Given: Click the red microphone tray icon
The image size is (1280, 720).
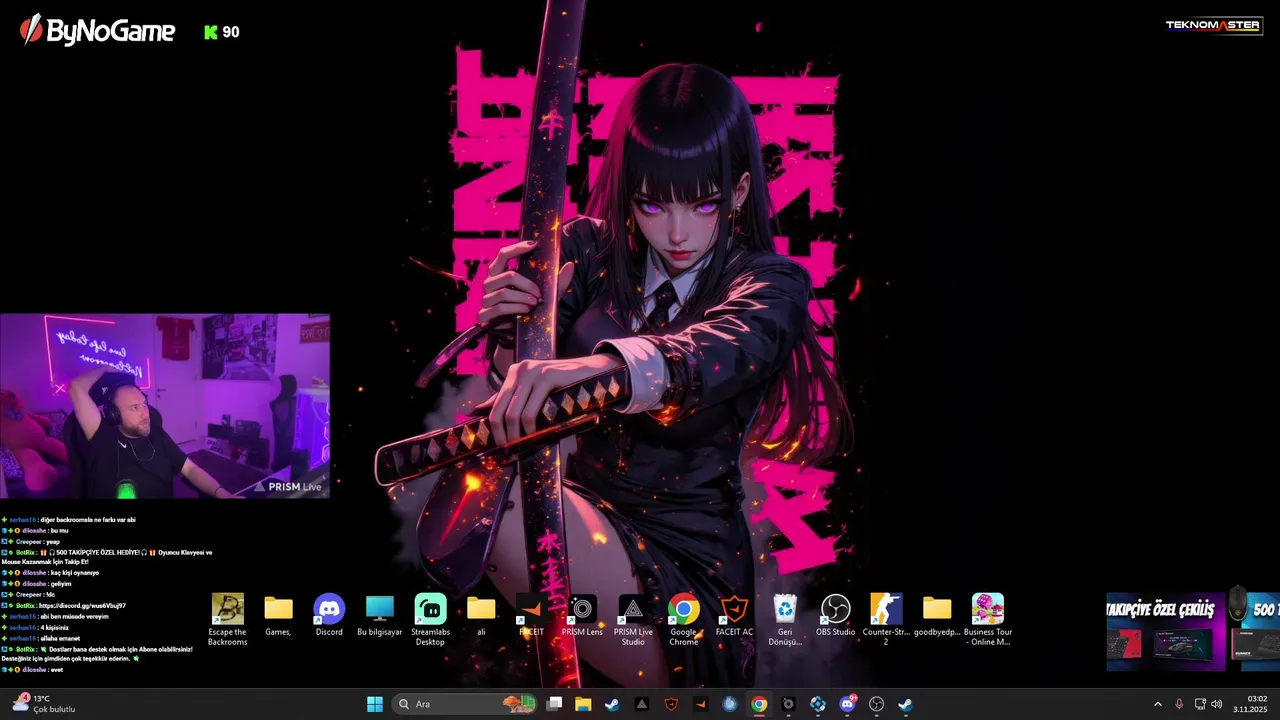Looking at the screenshot, I should tap(1179, 704).
